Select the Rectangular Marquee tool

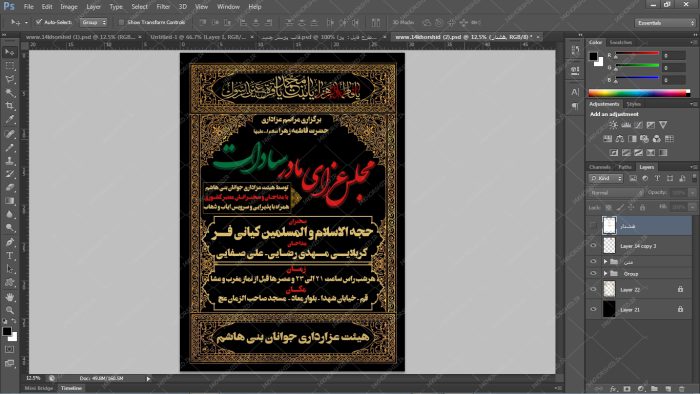click(x=9, y=66)
